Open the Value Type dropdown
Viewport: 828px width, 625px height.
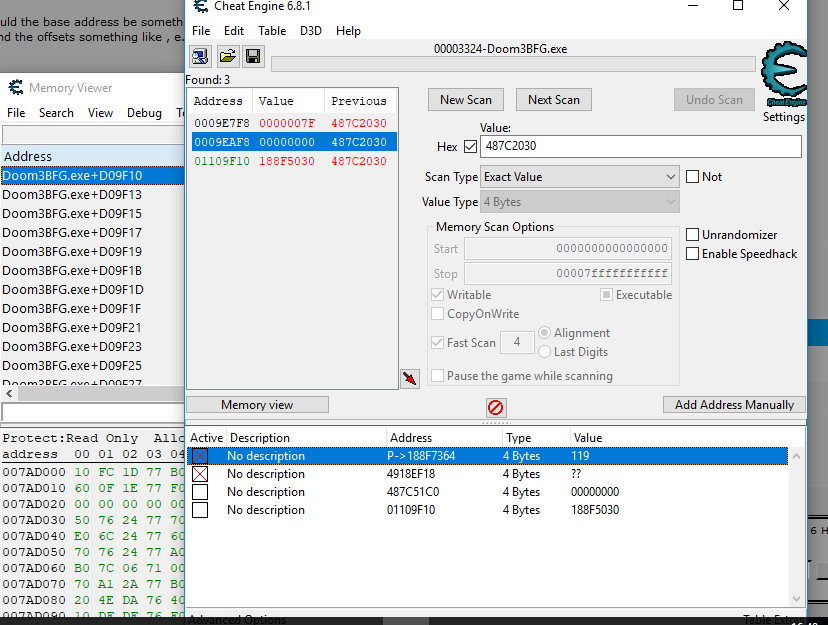click(x=580, y=202)
